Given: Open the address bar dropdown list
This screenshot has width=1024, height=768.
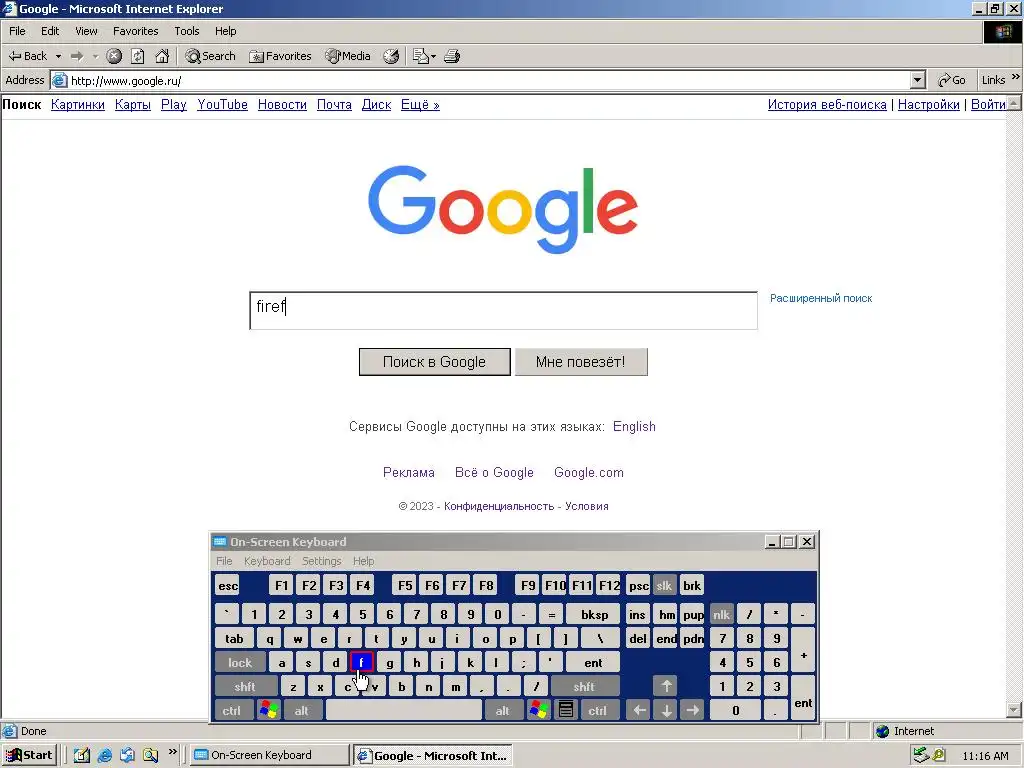Looking at the screenshot, I should [x=918, y=80].
